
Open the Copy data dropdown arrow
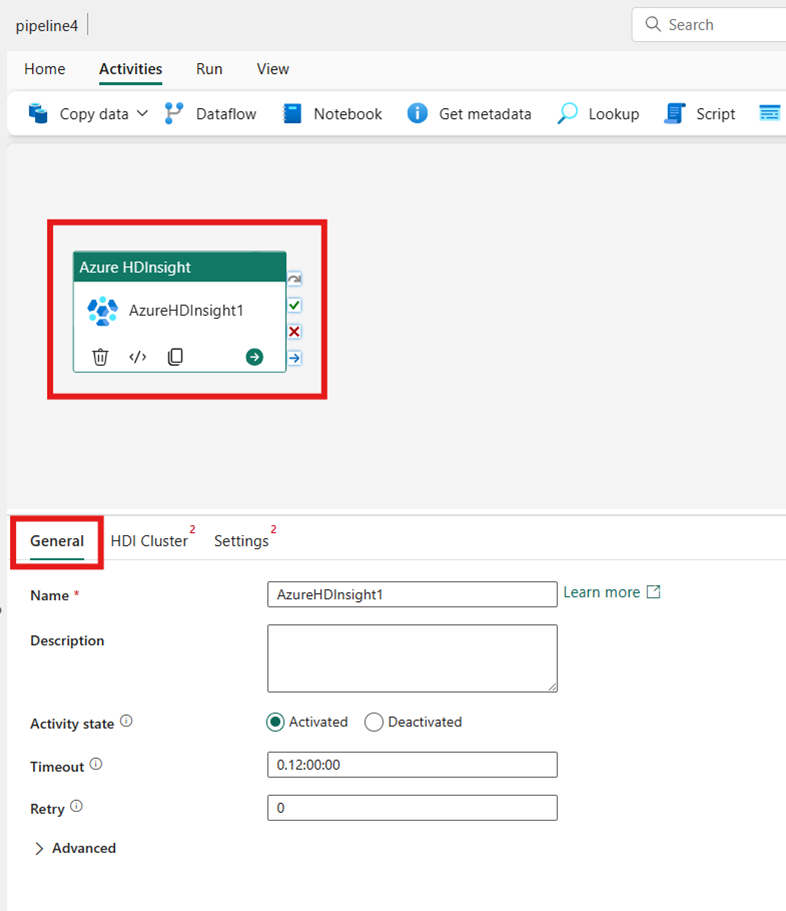[142, 113]
